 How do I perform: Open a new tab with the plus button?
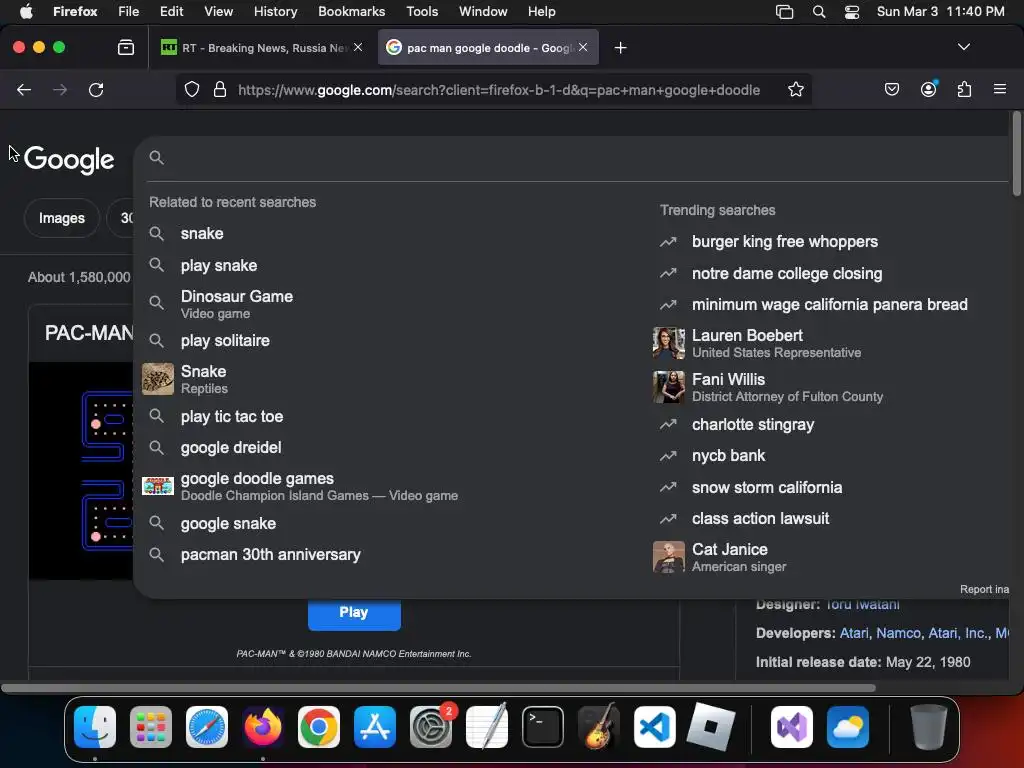[x=620, y=48]
